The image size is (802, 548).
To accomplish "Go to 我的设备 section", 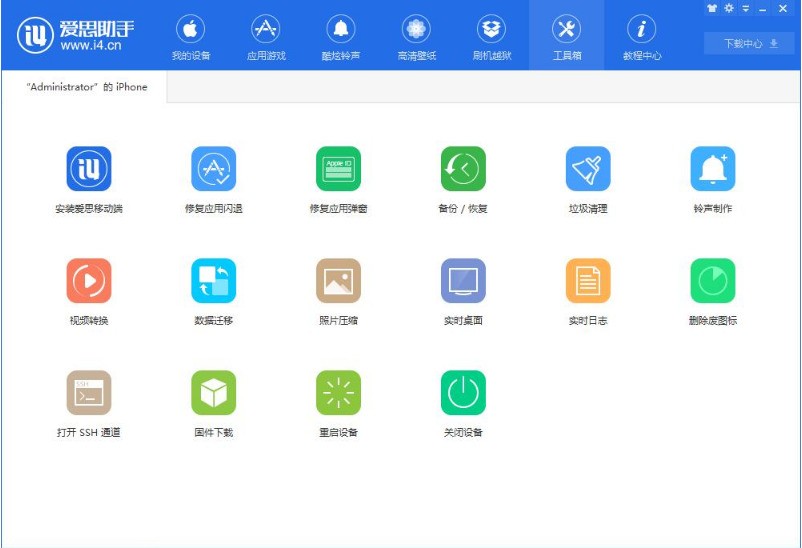I will tap(191, 37).
